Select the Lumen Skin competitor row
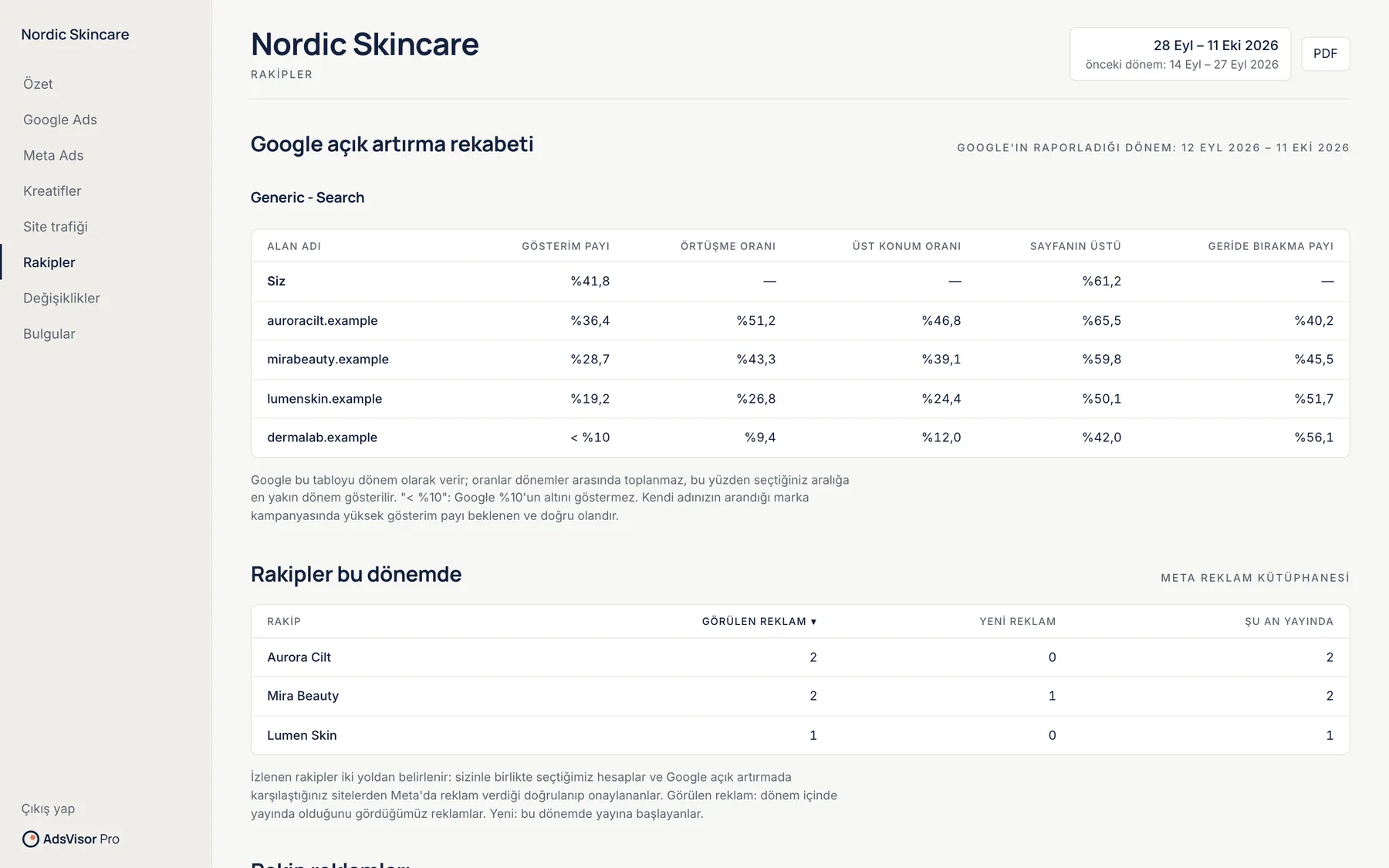Screen dimensions: 1389x868 pos(800,735)
